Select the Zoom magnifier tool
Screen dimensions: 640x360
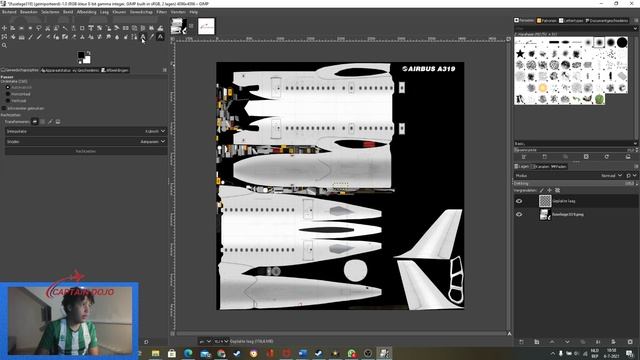4,45
